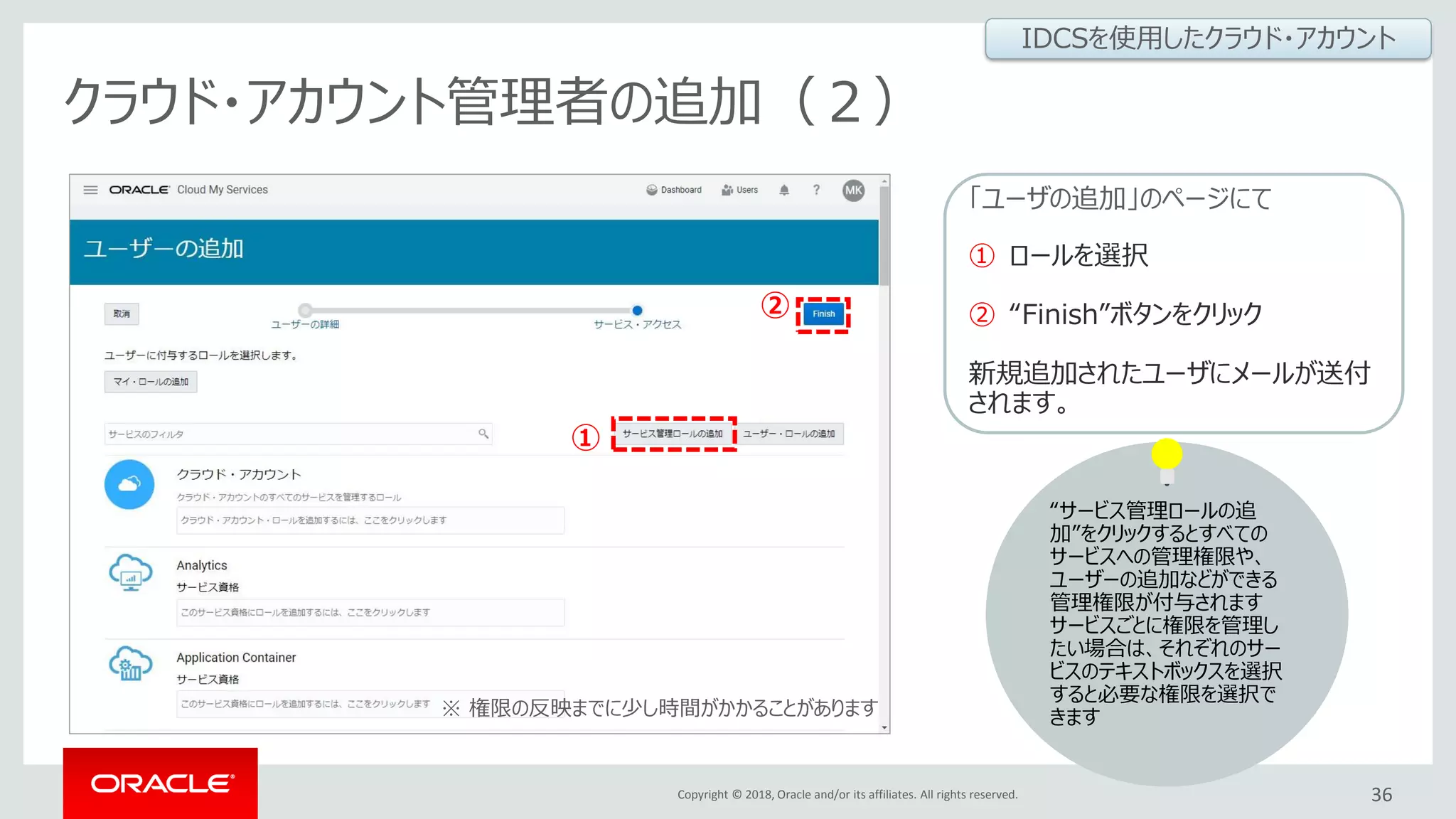Screen dimensions: 1456x819
Task: Click the クラウド・アカウント role input box
Action: pos(370,520)
